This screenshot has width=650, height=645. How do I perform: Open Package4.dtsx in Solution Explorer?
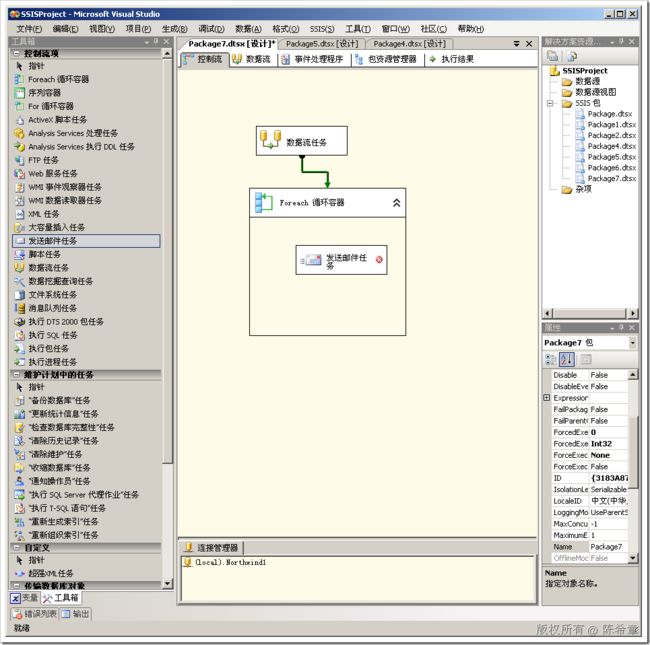click(x=607, y=146)
